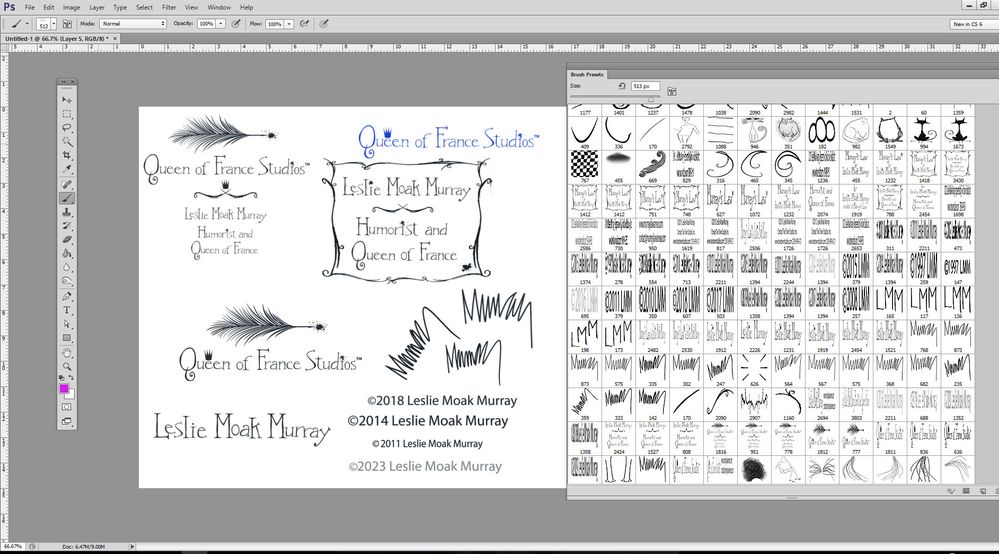Image resolution: width=999 pixels, height=554 pixels.
Task: Open the Image menu
Action: pos(71,7)
